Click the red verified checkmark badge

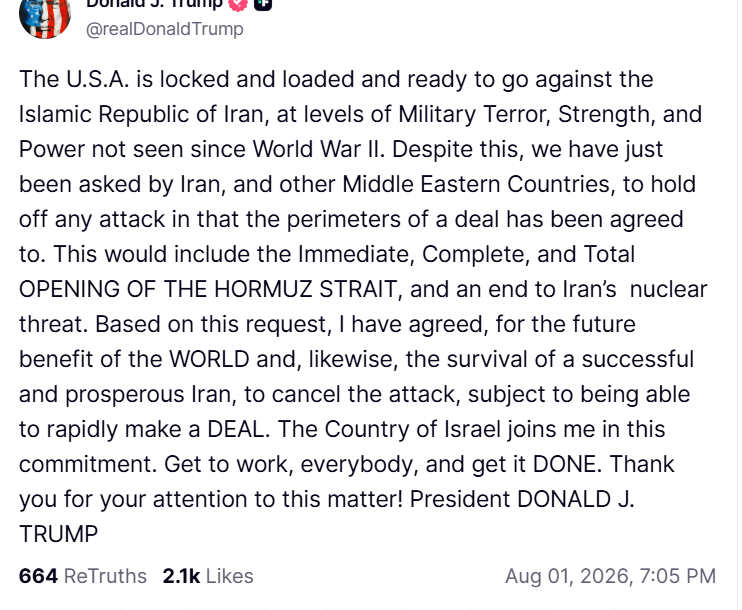tap(238, 4)
